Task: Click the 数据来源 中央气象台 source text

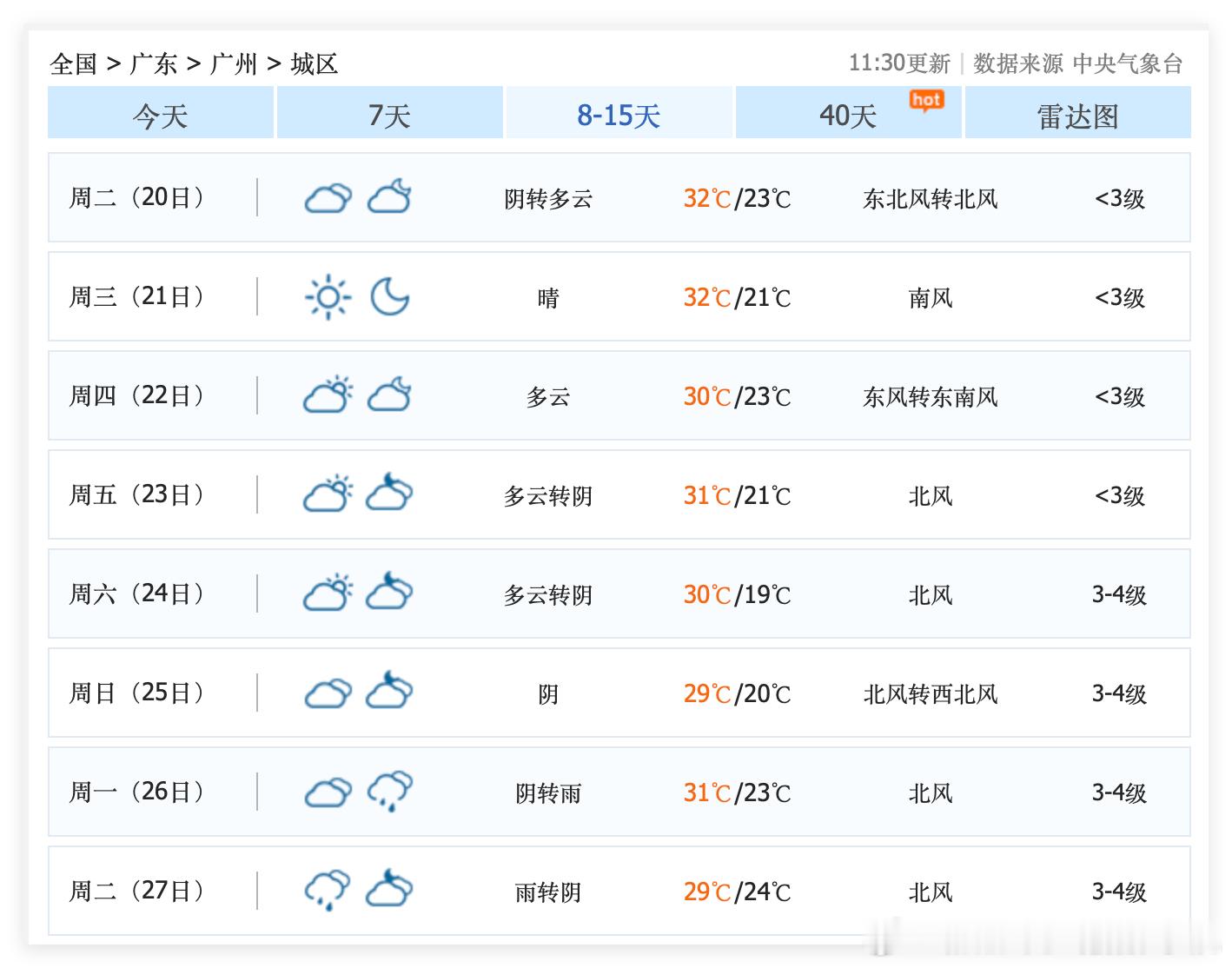Action: click(x=1078, y=63)
